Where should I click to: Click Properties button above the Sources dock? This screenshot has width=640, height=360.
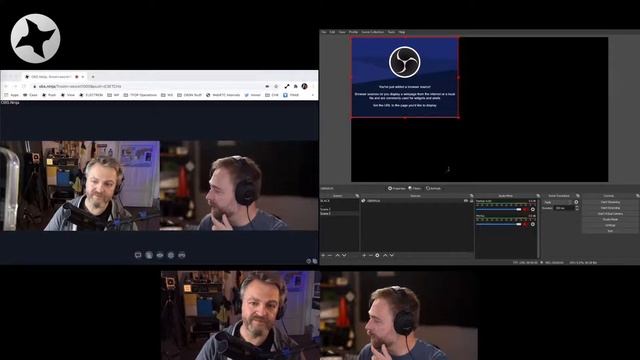pos(397,189)
